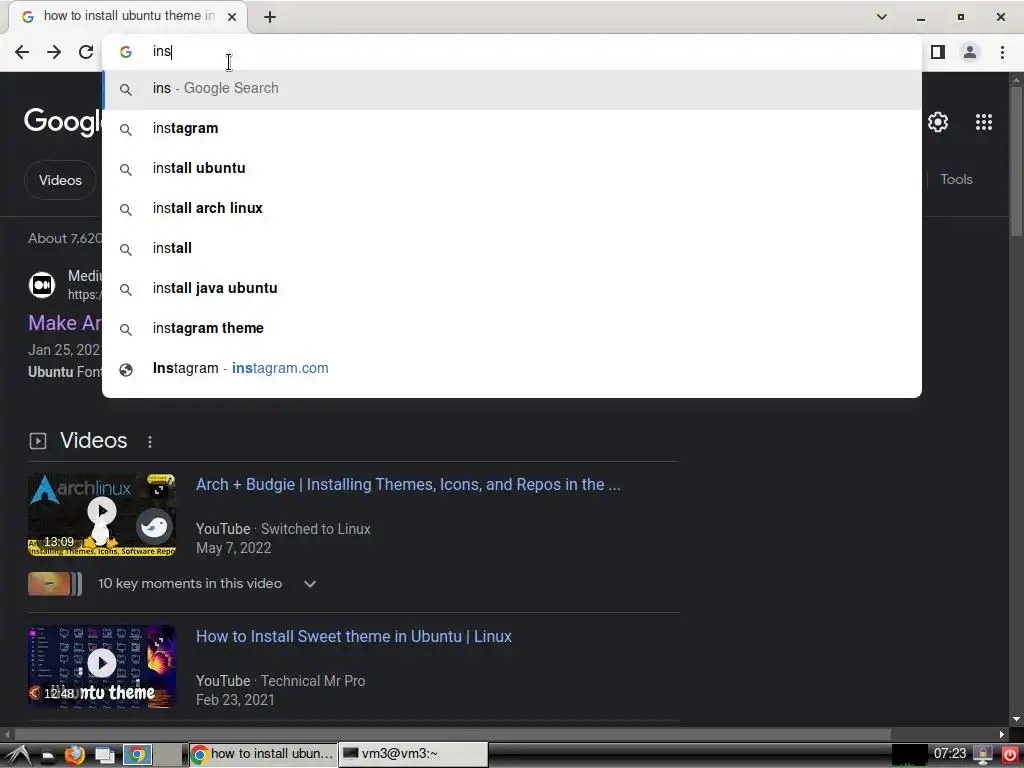The image size is (1024, 768).
Task: Go back to the previous page
Action: coord(22,52)
